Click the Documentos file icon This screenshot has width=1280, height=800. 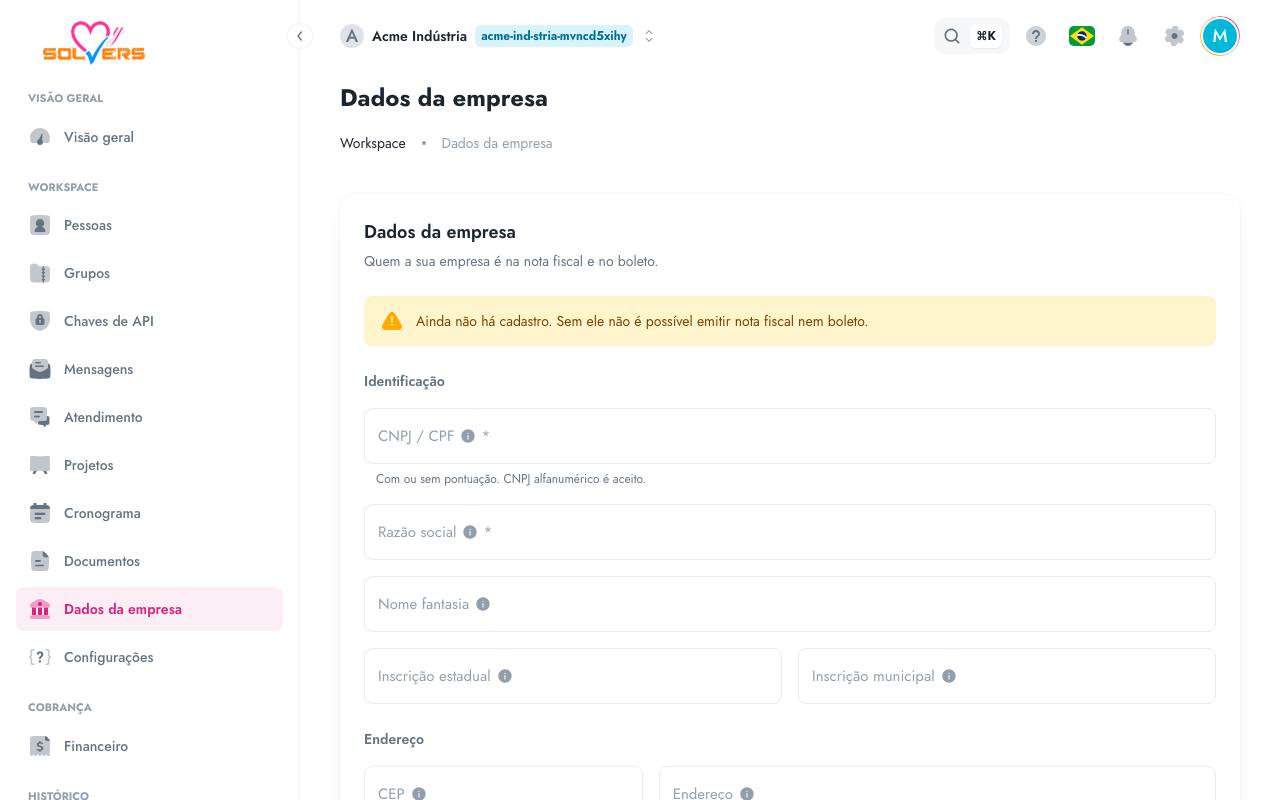[40, 561]
